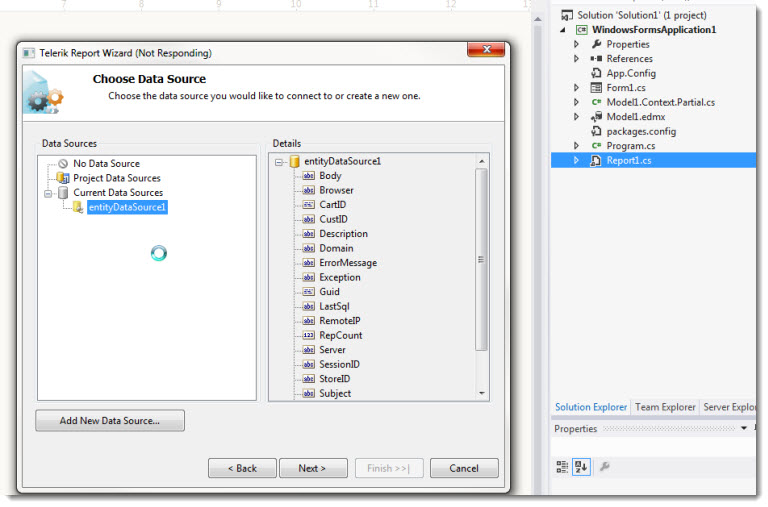Screen dimensions: 768x507
Task: Click the entityDataSource1 database icon in Details
Action: point(294,161)
